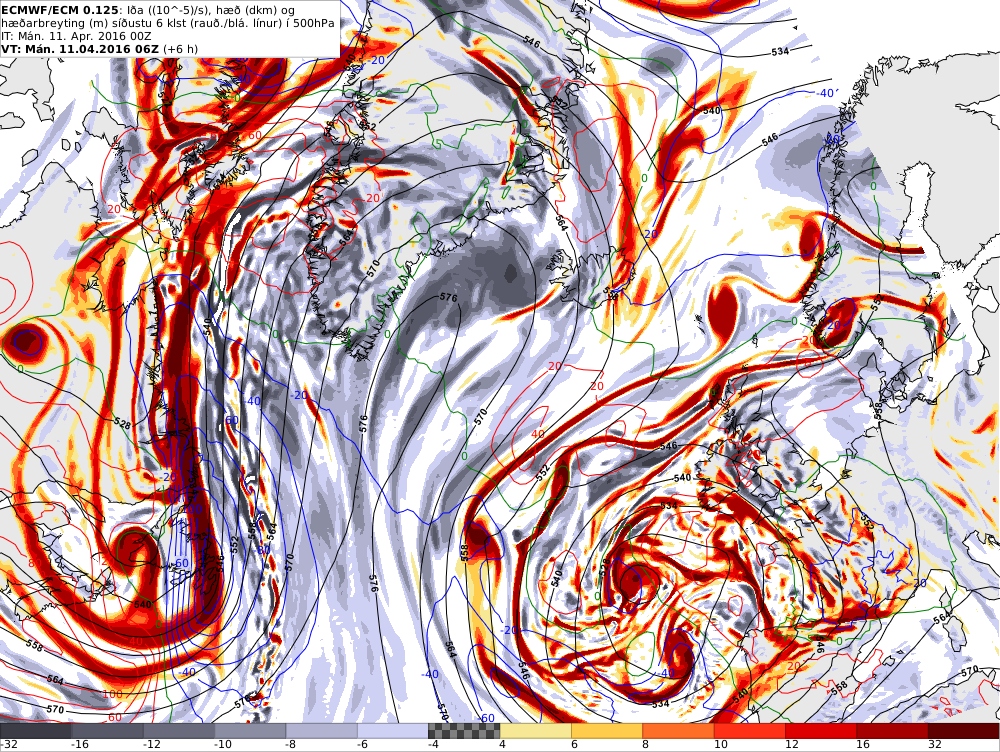Click the 'IT: Mán. 11. Apr. 2016 00Z' line

(x=77, y=36)
